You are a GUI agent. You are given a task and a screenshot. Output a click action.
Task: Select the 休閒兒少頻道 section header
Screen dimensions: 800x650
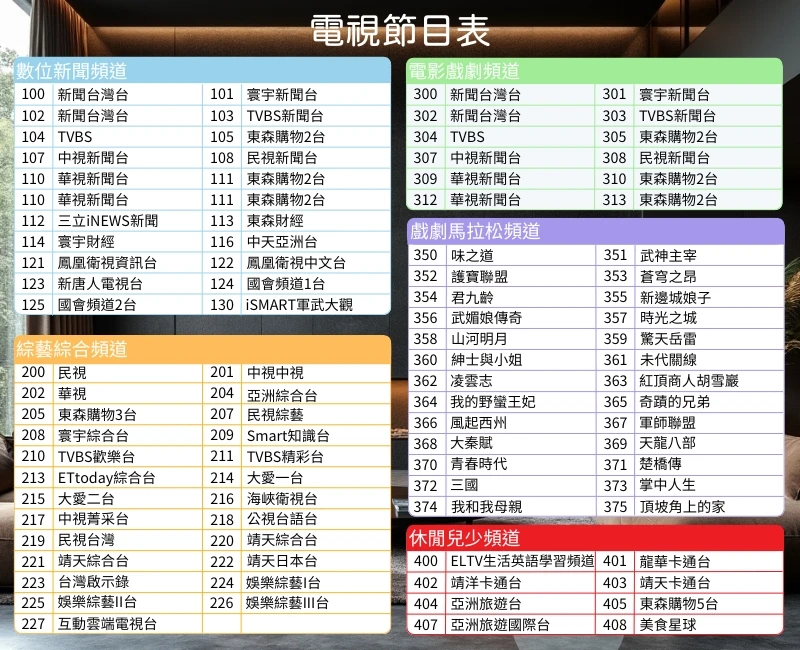(x=465, y=538)
